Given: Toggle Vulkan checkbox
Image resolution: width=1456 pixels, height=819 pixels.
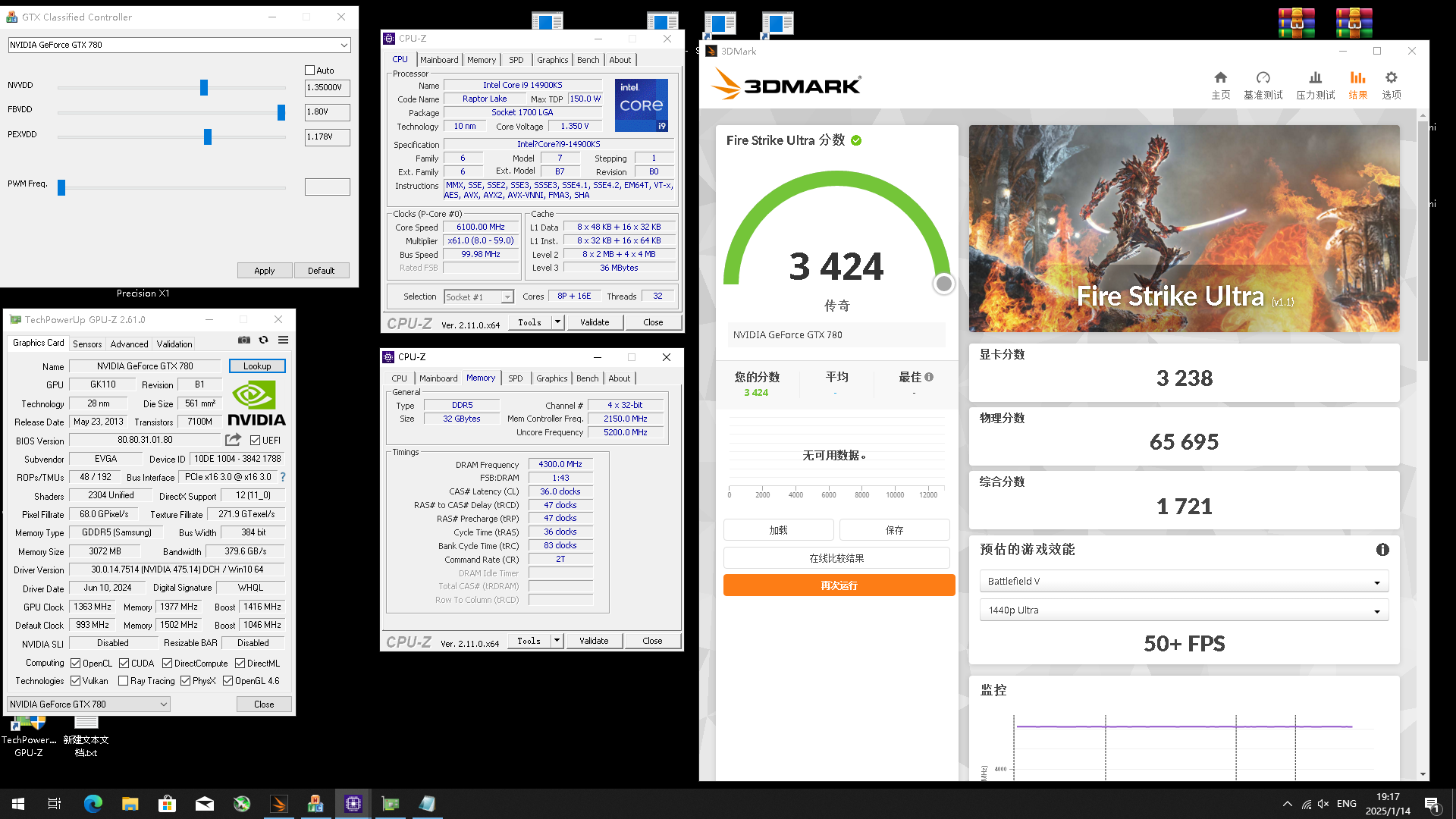Looking at the screenshot, I should 75,681.
